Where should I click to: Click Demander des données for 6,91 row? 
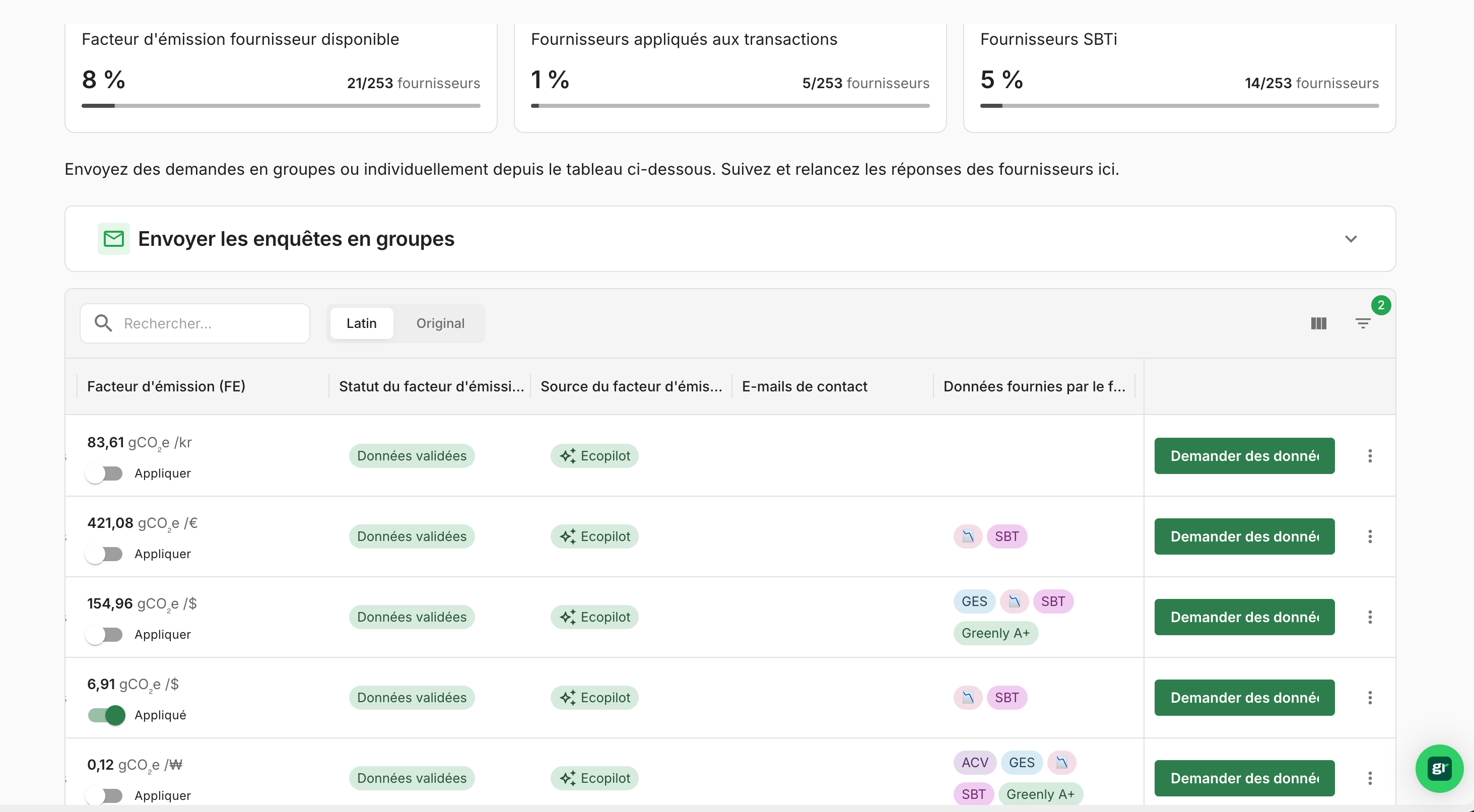pos(1245,698)
